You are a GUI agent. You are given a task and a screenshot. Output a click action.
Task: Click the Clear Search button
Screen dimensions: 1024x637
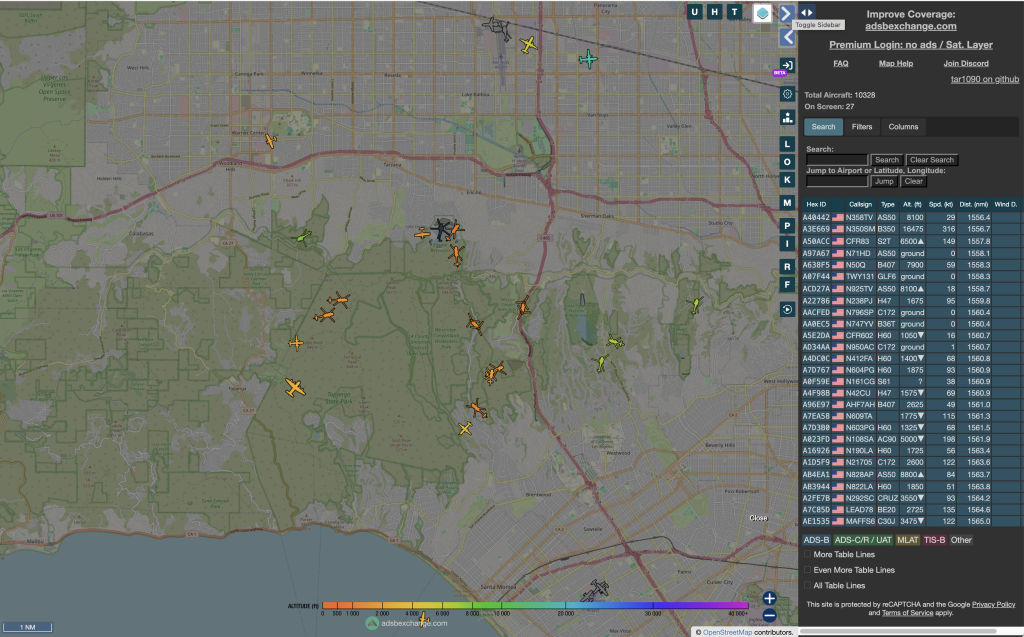(x=932, y=160)
